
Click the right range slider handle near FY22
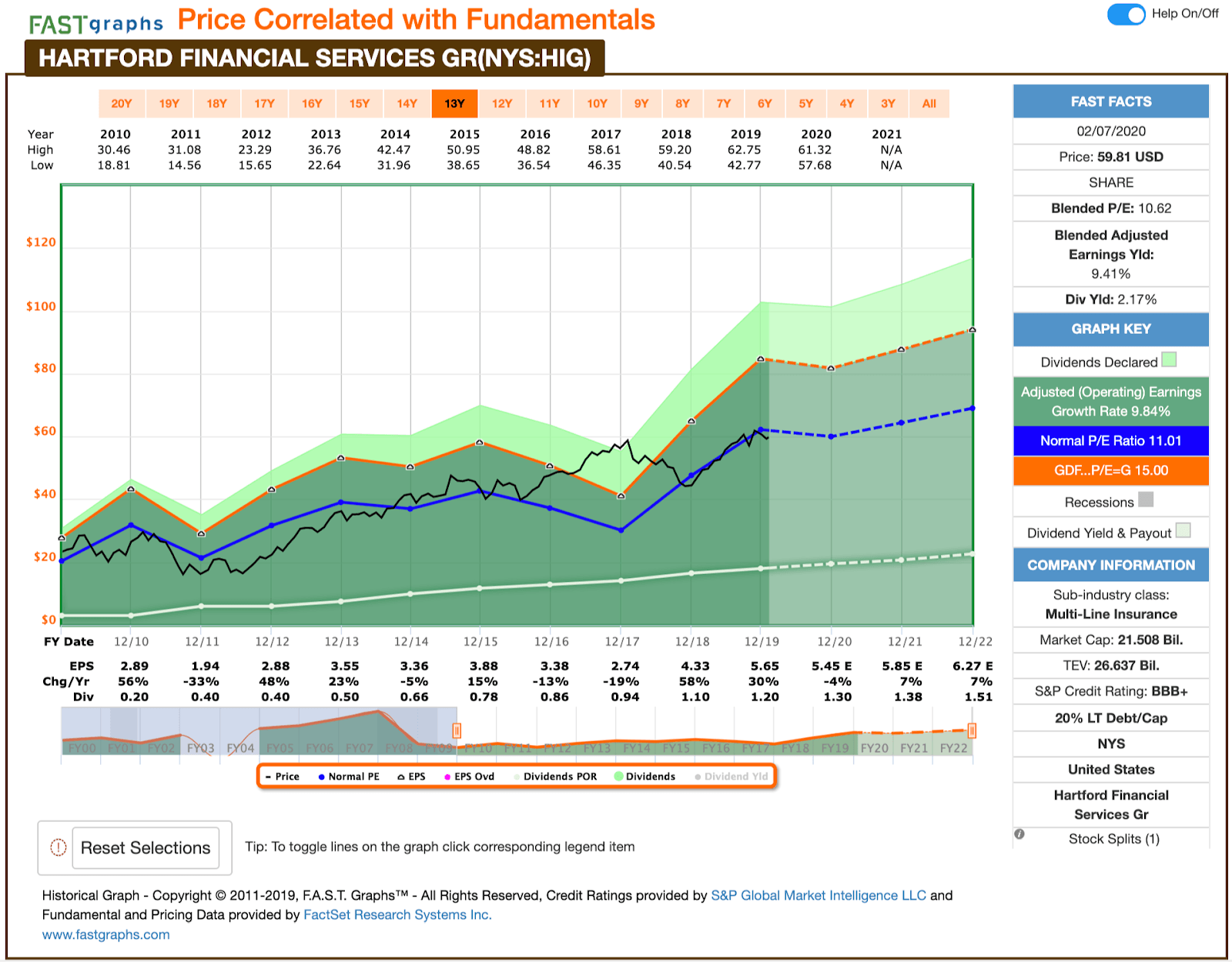click(x=973, y=731)
